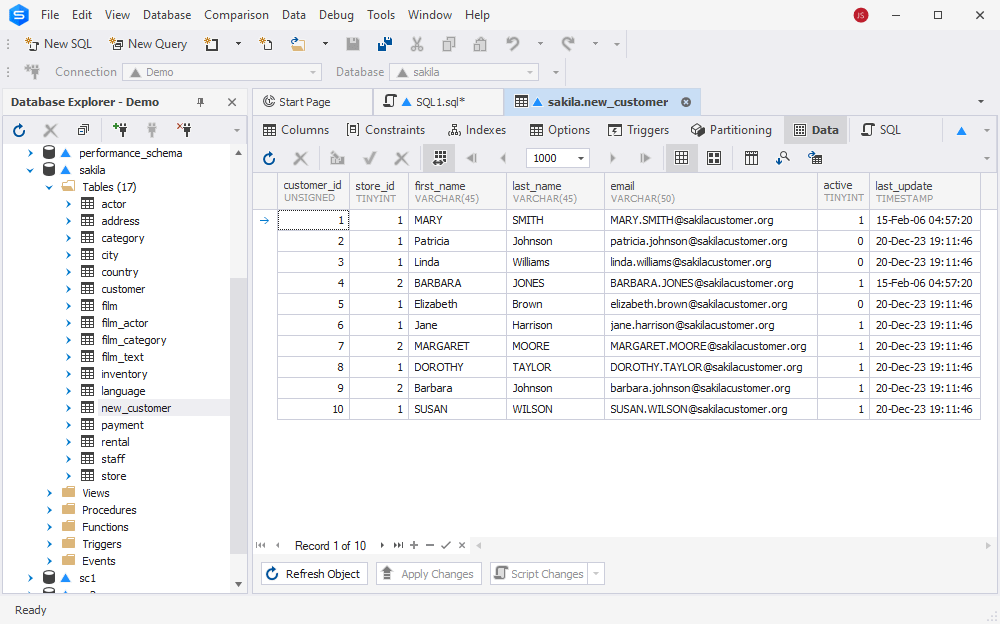Refresh the Database Explorer tree
The image size is (1000, 624).
point(17,129)
